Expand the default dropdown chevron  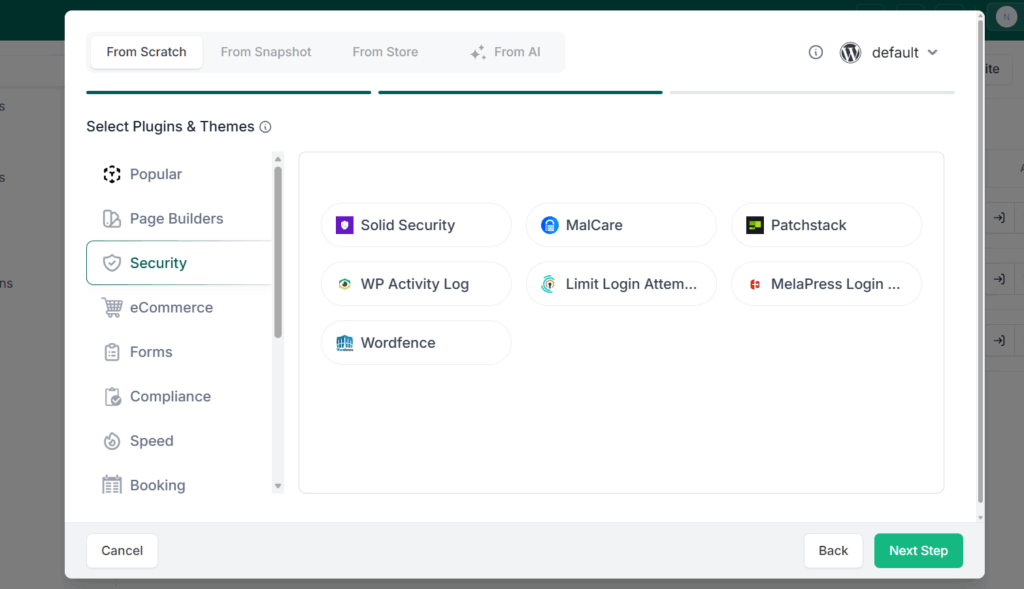933,52
